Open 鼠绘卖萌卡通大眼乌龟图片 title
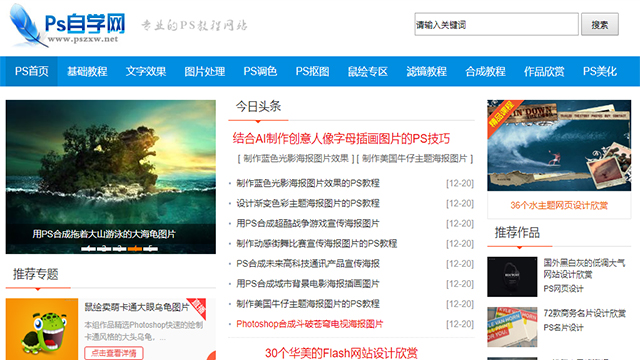Viewport: 640px width, 360px height. click(137, 307)
